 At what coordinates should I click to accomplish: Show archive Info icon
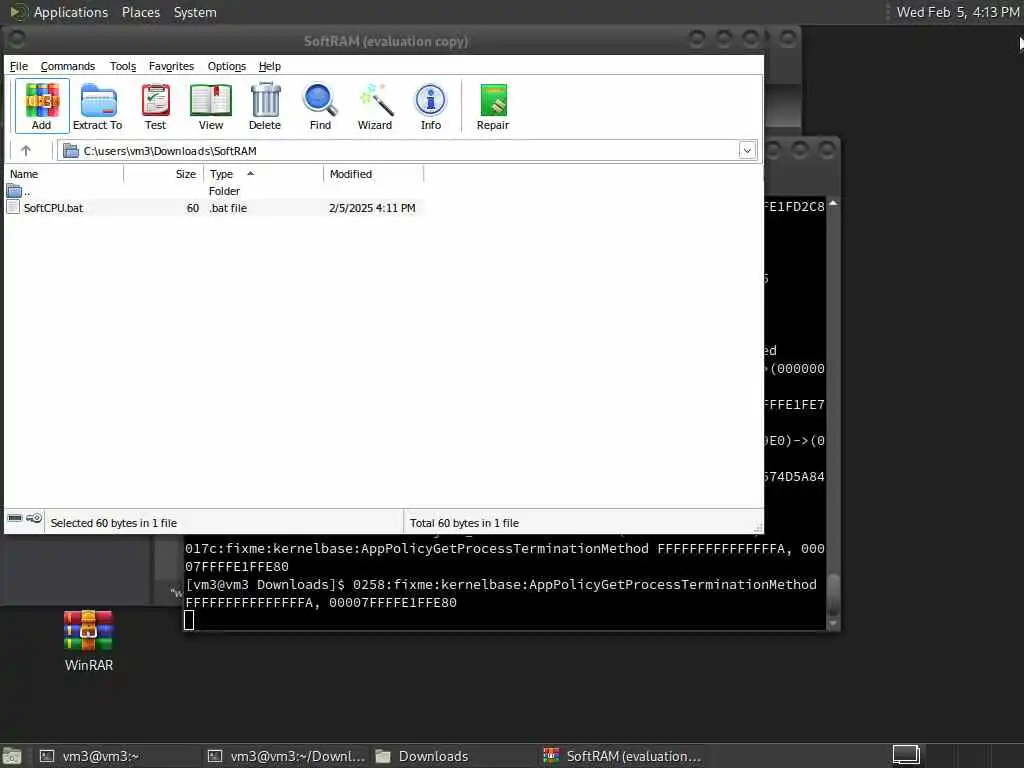click(430, 106)
